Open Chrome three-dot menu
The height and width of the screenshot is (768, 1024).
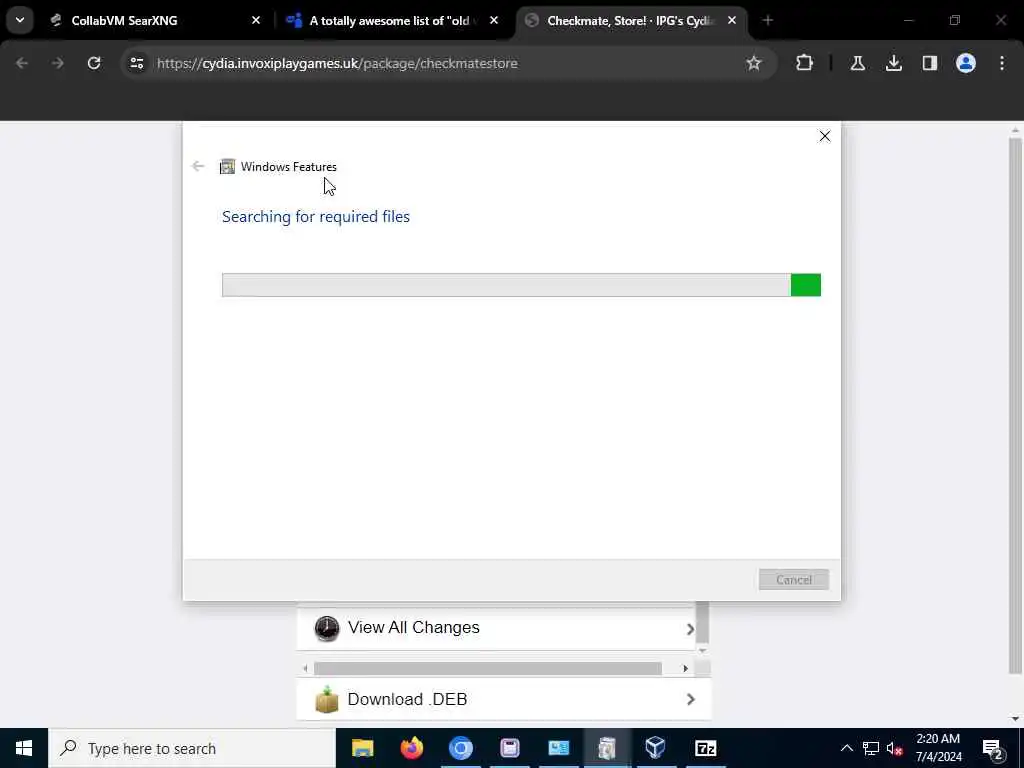[x=1002, y=63]
